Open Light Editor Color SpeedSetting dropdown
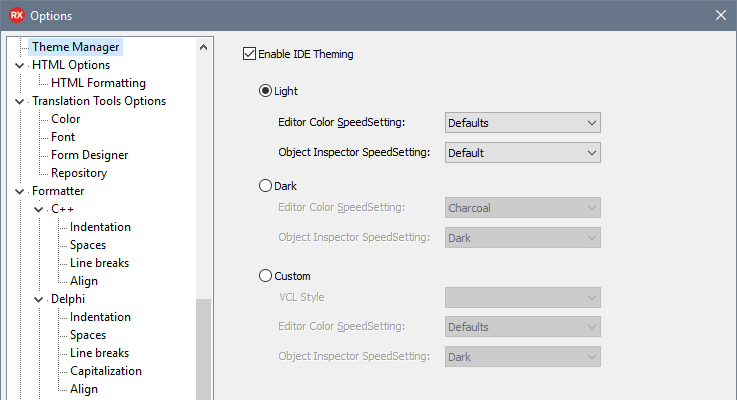The height and width of the screenshot is (400, 737). (x=523, y=123)
